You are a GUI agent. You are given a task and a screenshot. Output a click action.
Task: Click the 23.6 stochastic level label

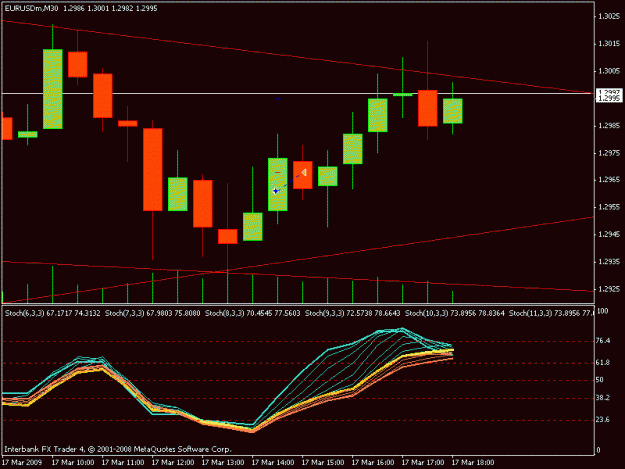coord(603,420)
